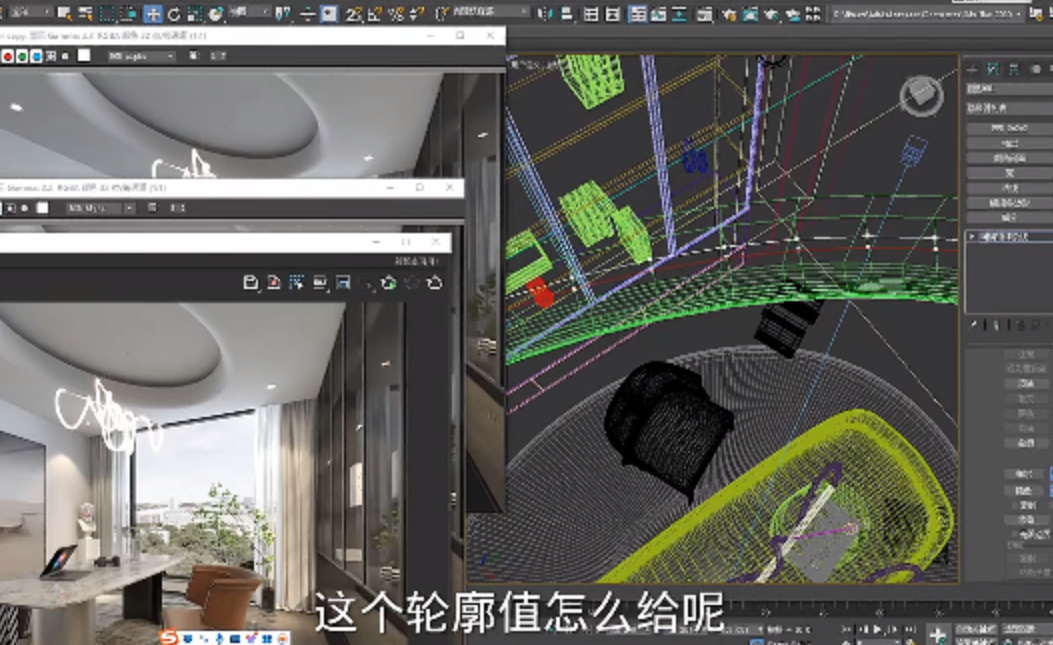
Task: Click the Modify tab in command panel
Action: point(993,69)
